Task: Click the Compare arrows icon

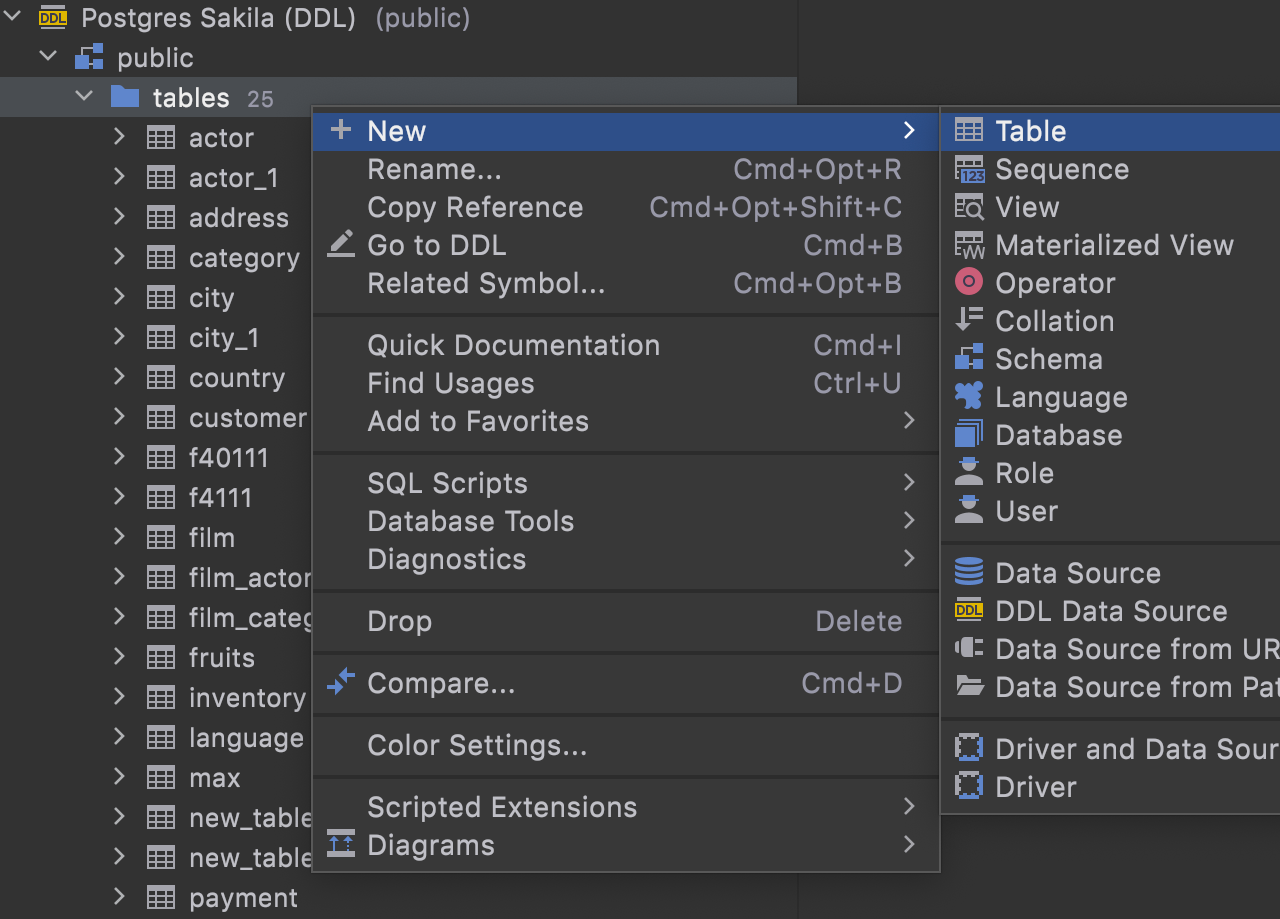Action: click(x=341, y=683)
